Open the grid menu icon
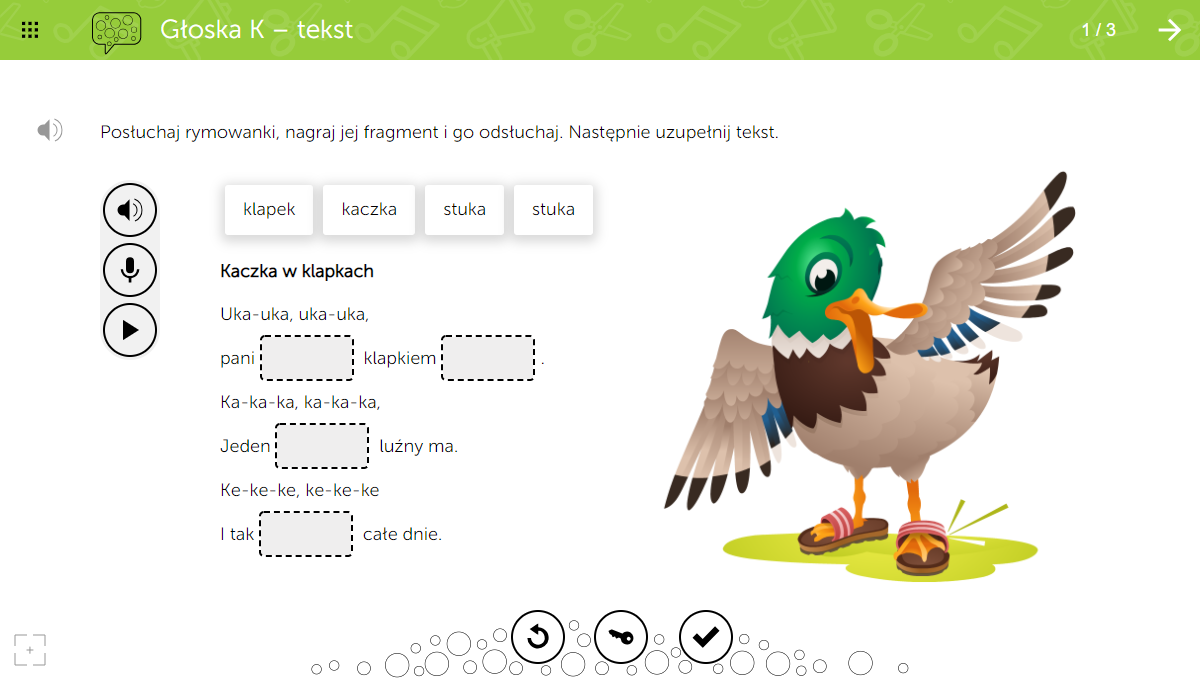The image size is (1200, 680). pos(30,30)
